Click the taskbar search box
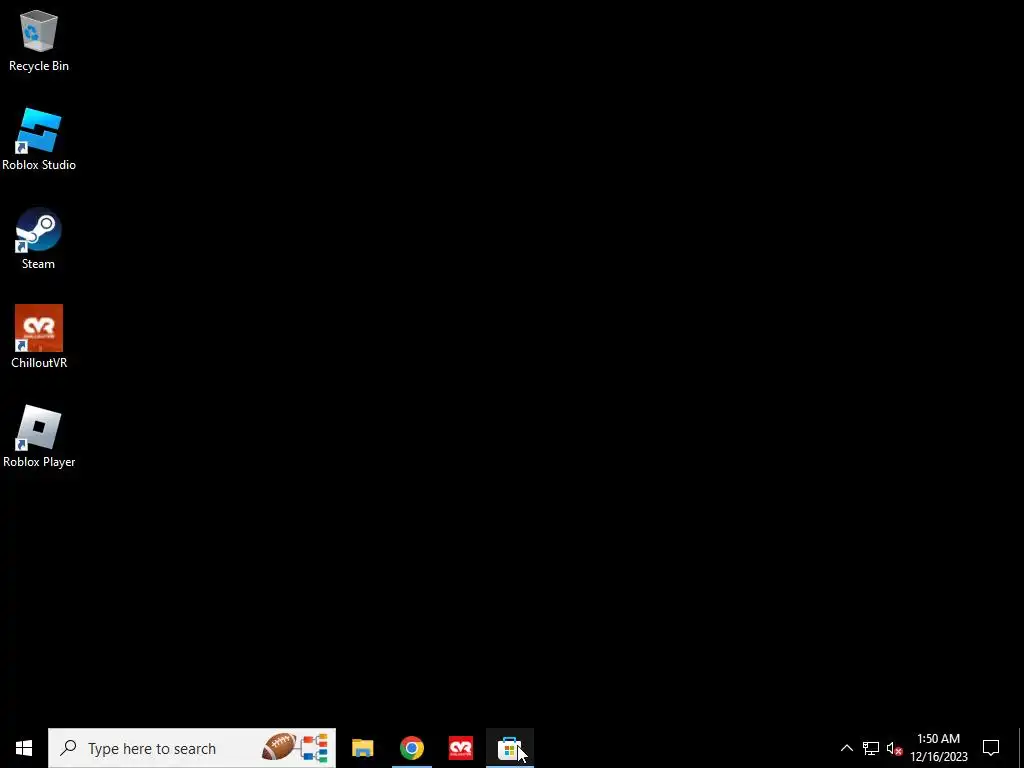This screenshot has width=1024, height=768. tap(191, 748)
